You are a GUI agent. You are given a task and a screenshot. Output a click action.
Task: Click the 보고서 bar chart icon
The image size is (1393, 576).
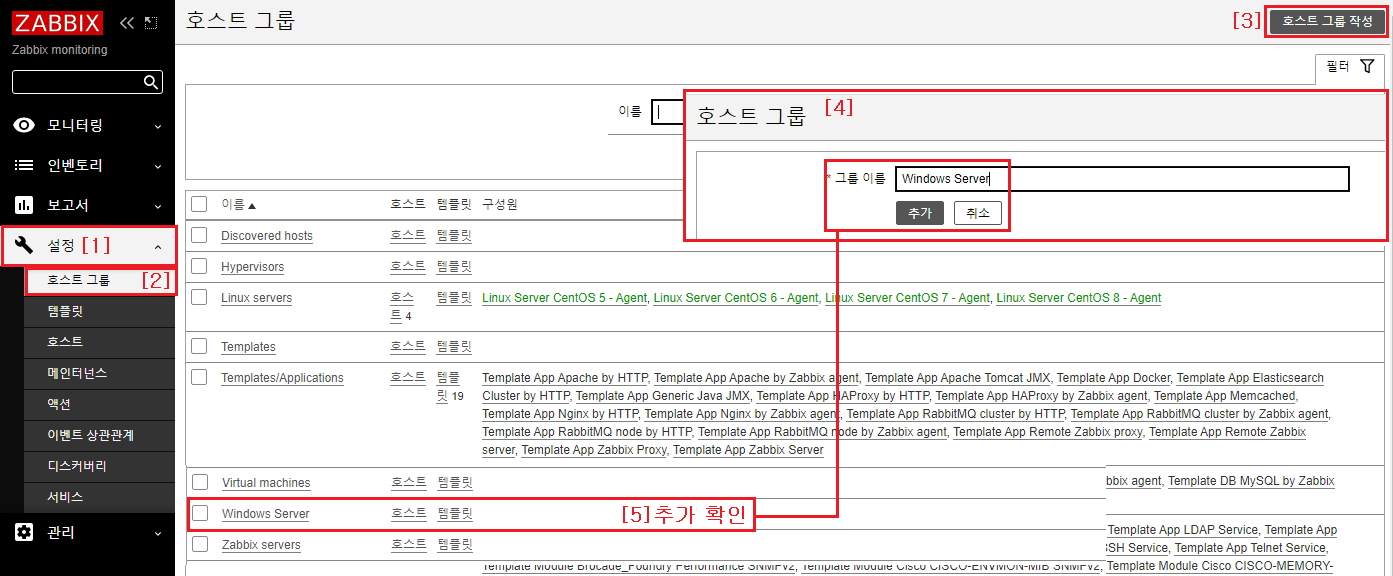(x=25, y=205)
